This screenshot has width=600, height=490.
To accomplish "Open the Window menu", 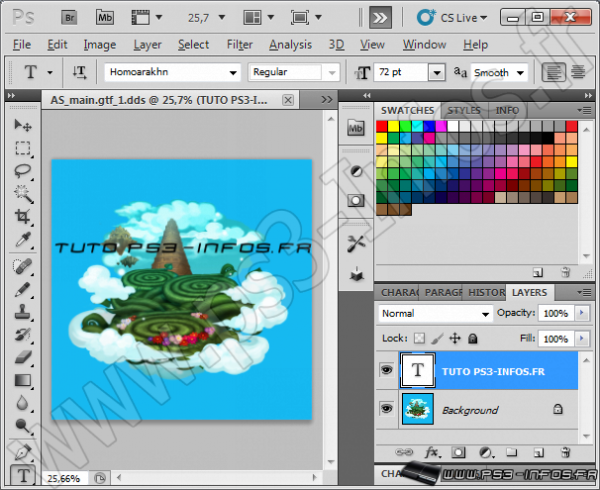I will [x=424, y=45].
